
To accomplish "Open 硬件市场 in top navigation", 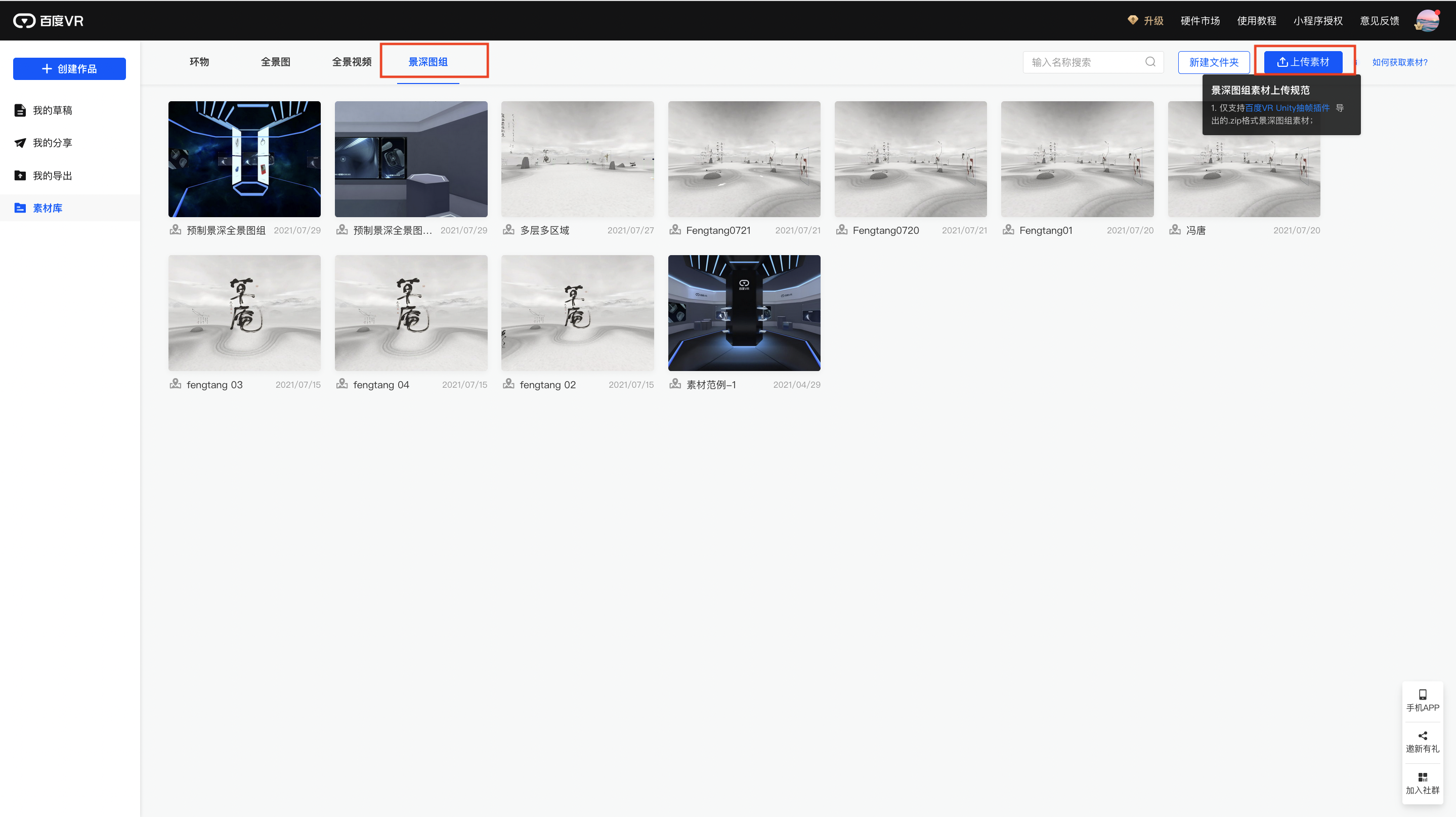I will point(1200,21).
